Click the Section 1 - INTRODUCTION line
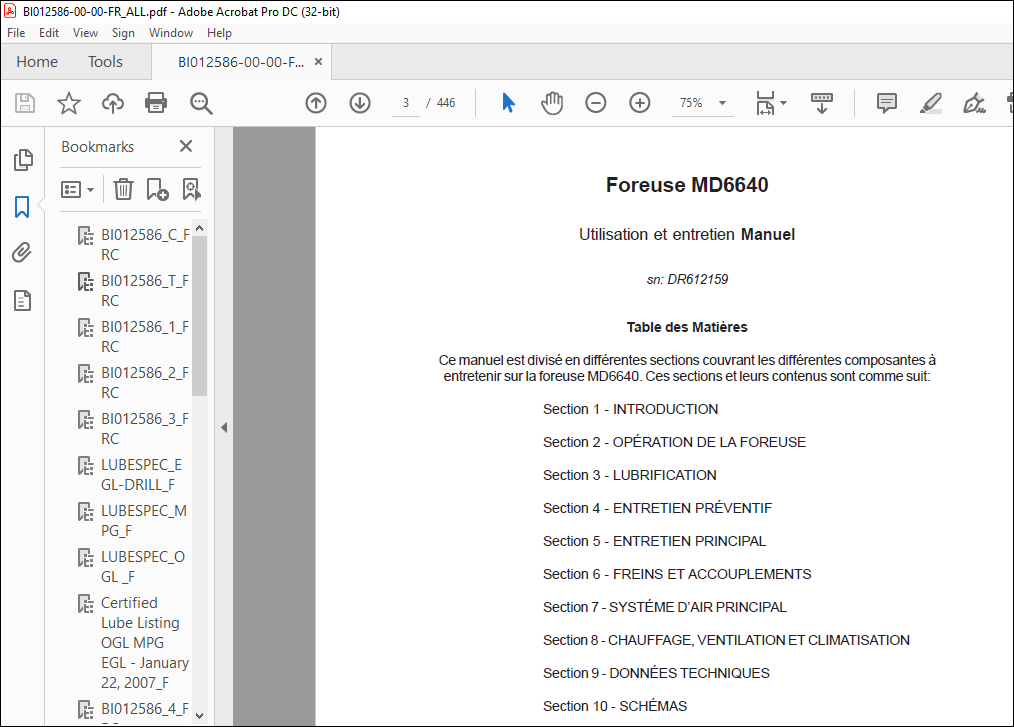Viewport: 1014px width, 727px height. pyautogui.click(x=631, y=409)
